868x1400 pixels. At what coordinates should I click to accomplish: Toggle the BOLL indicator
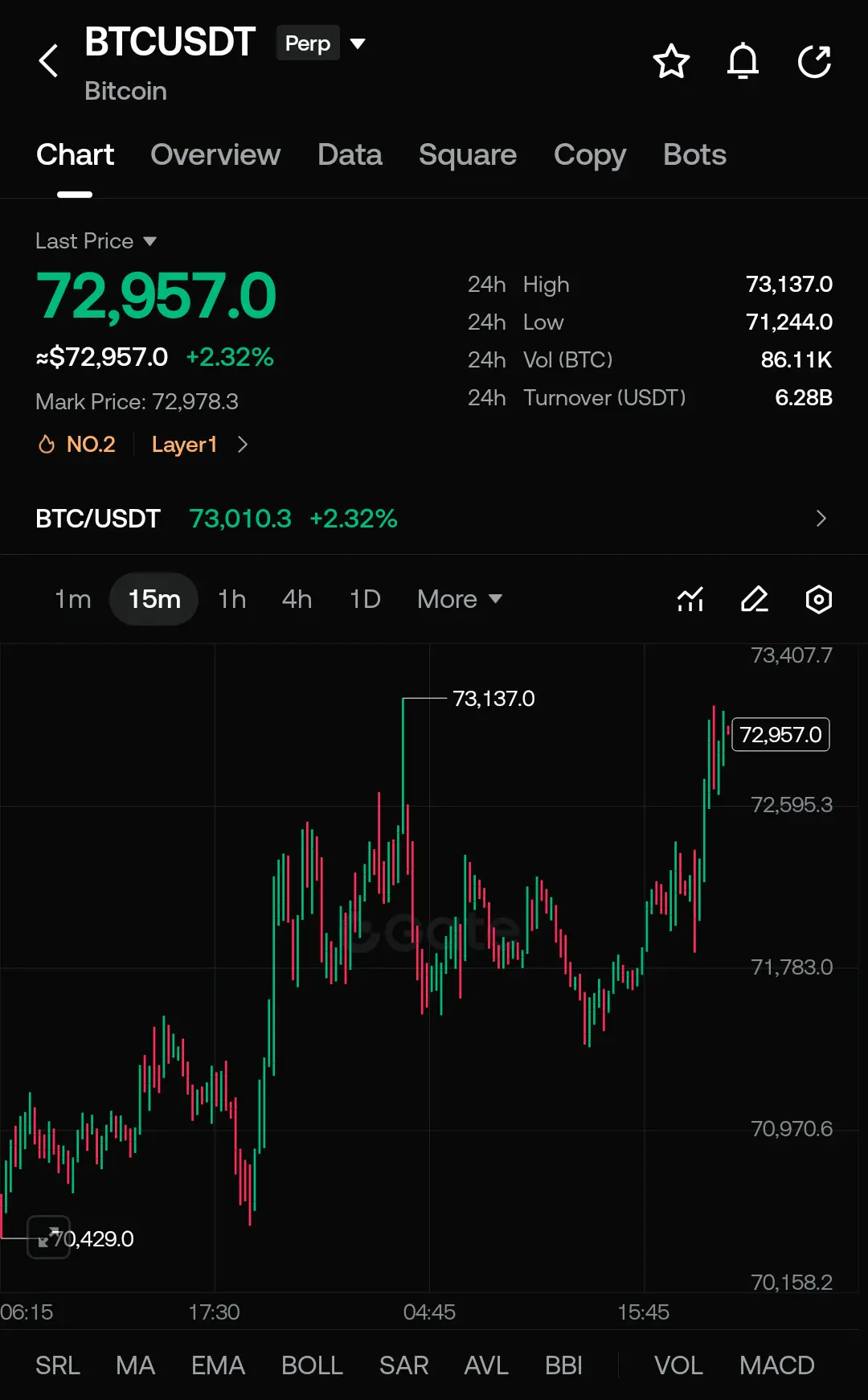pyautogui.click(x=312, y=1365)
